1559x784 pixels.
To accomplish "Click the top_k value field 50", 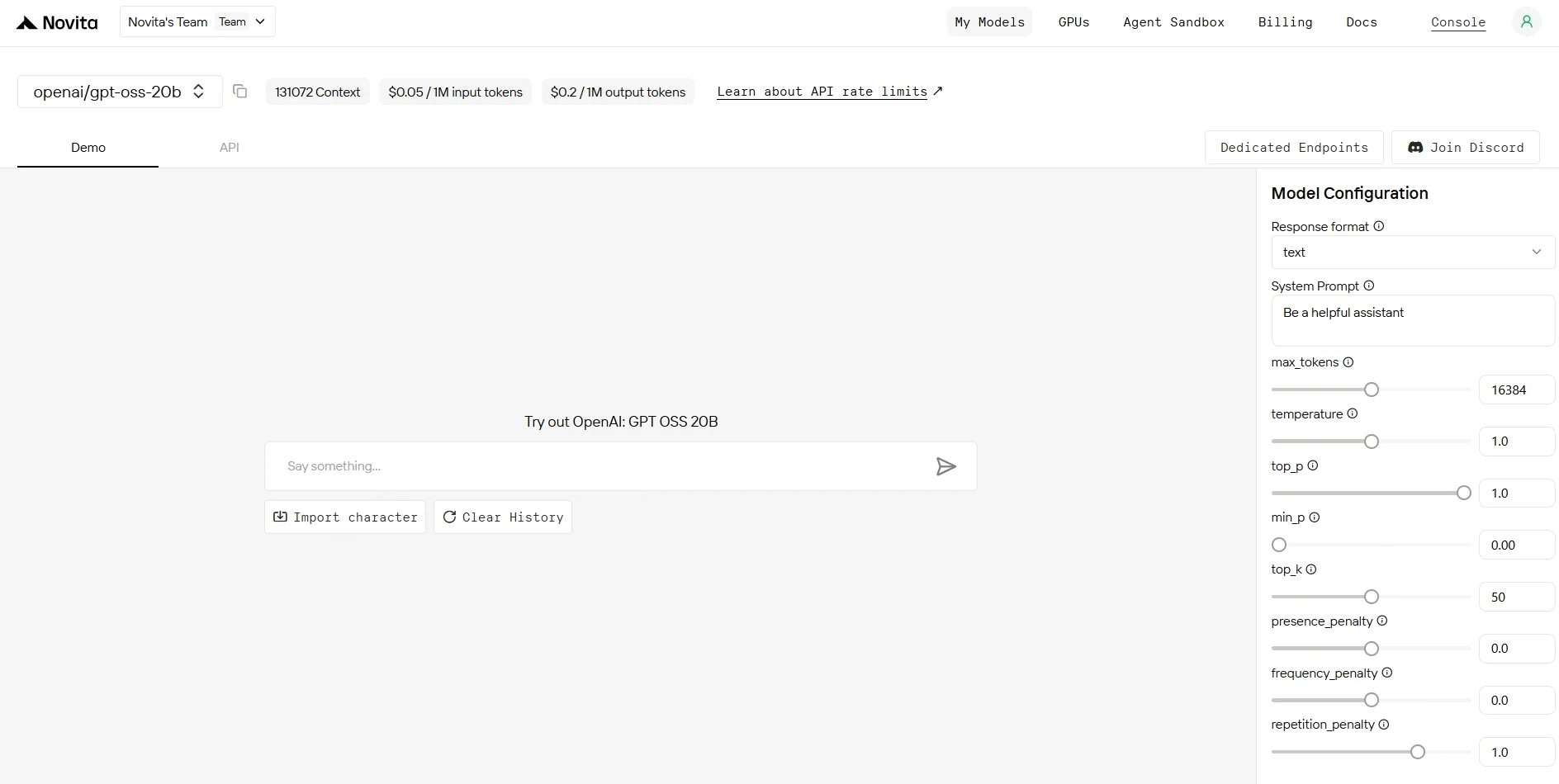I will coord(1517,597).
